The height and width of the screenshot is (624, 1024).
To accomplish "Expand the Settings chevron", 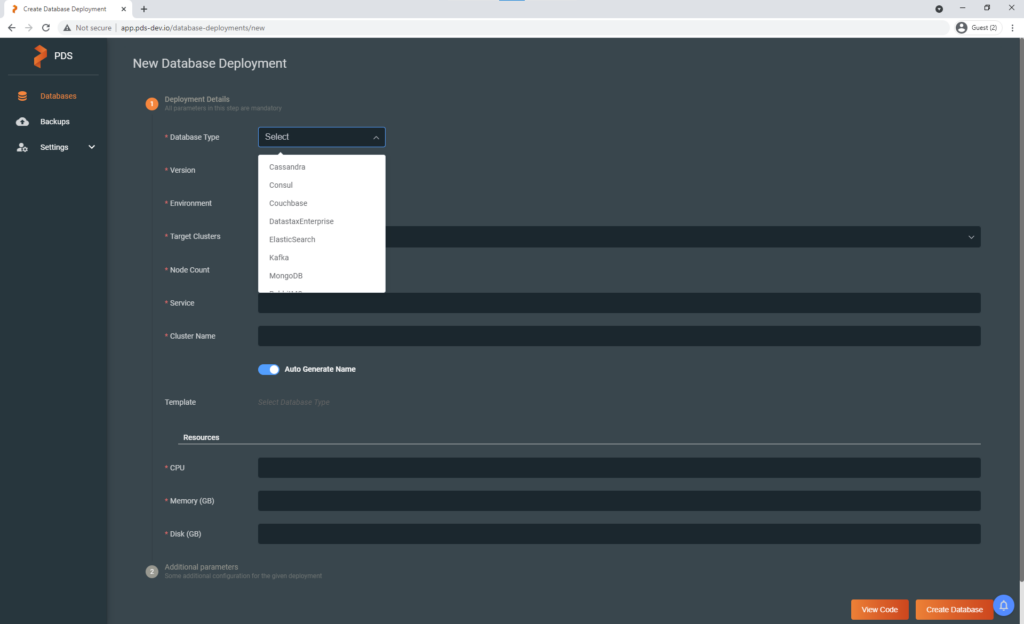I will [91, 147].
